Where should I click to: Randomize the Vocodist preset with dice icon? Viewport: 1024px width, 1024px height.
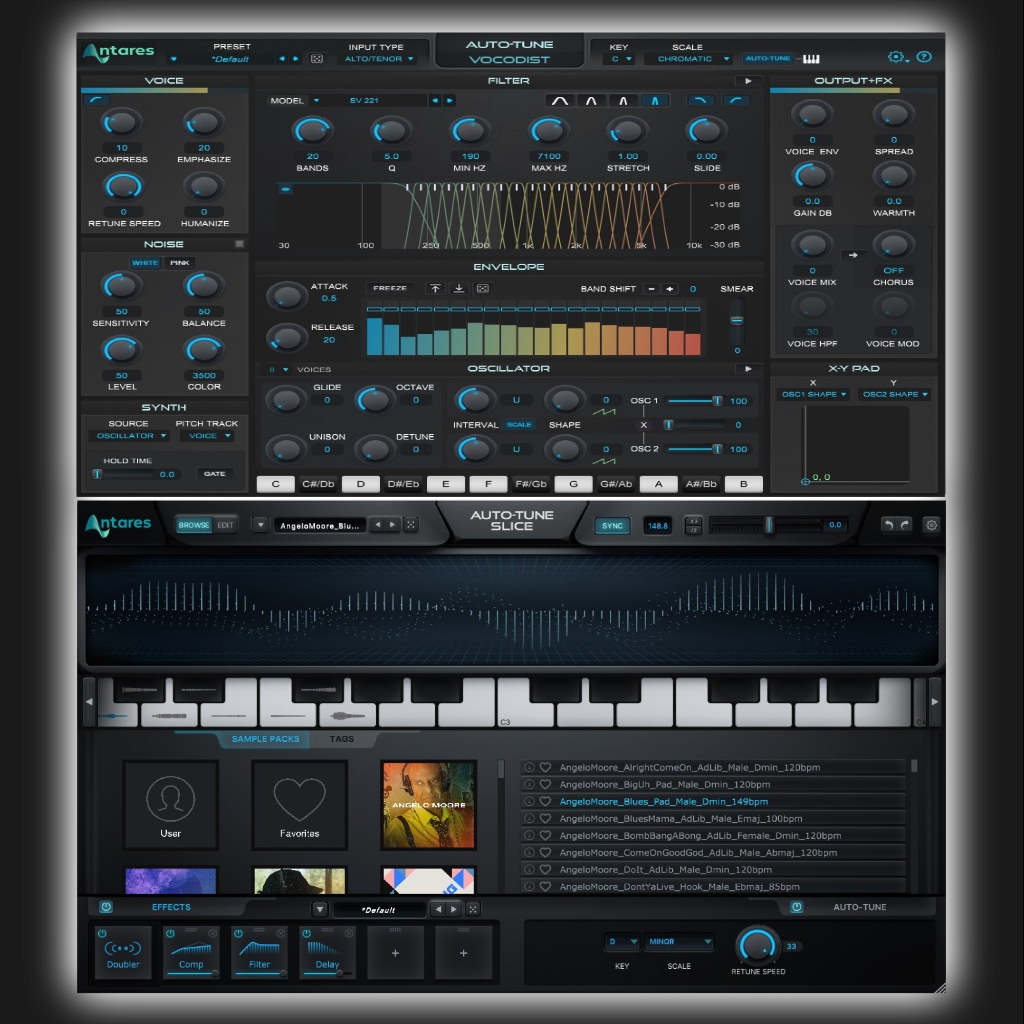[x=317, y=59]
